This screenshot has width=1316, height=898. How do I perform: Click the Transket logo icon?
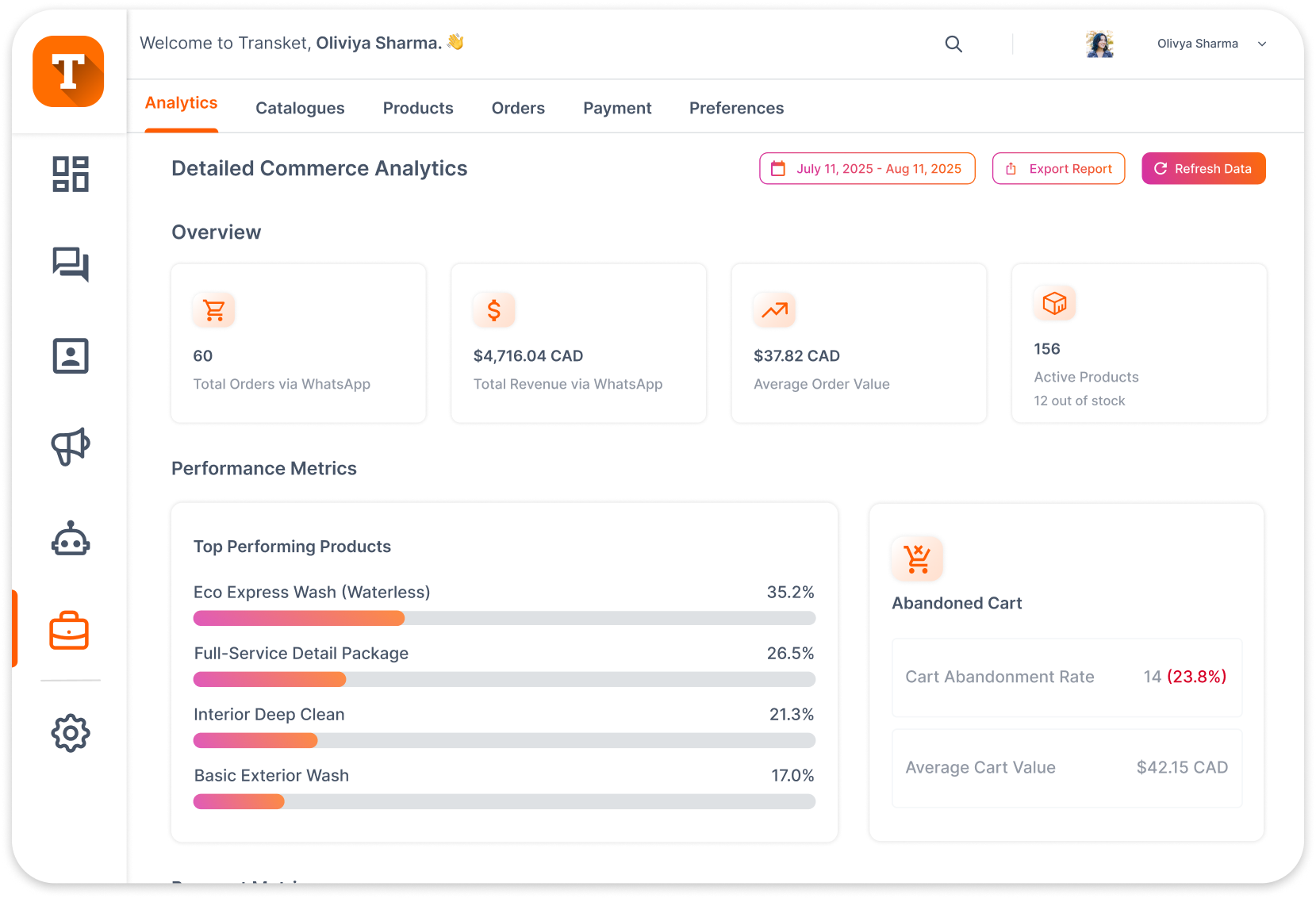pos(68,71)
